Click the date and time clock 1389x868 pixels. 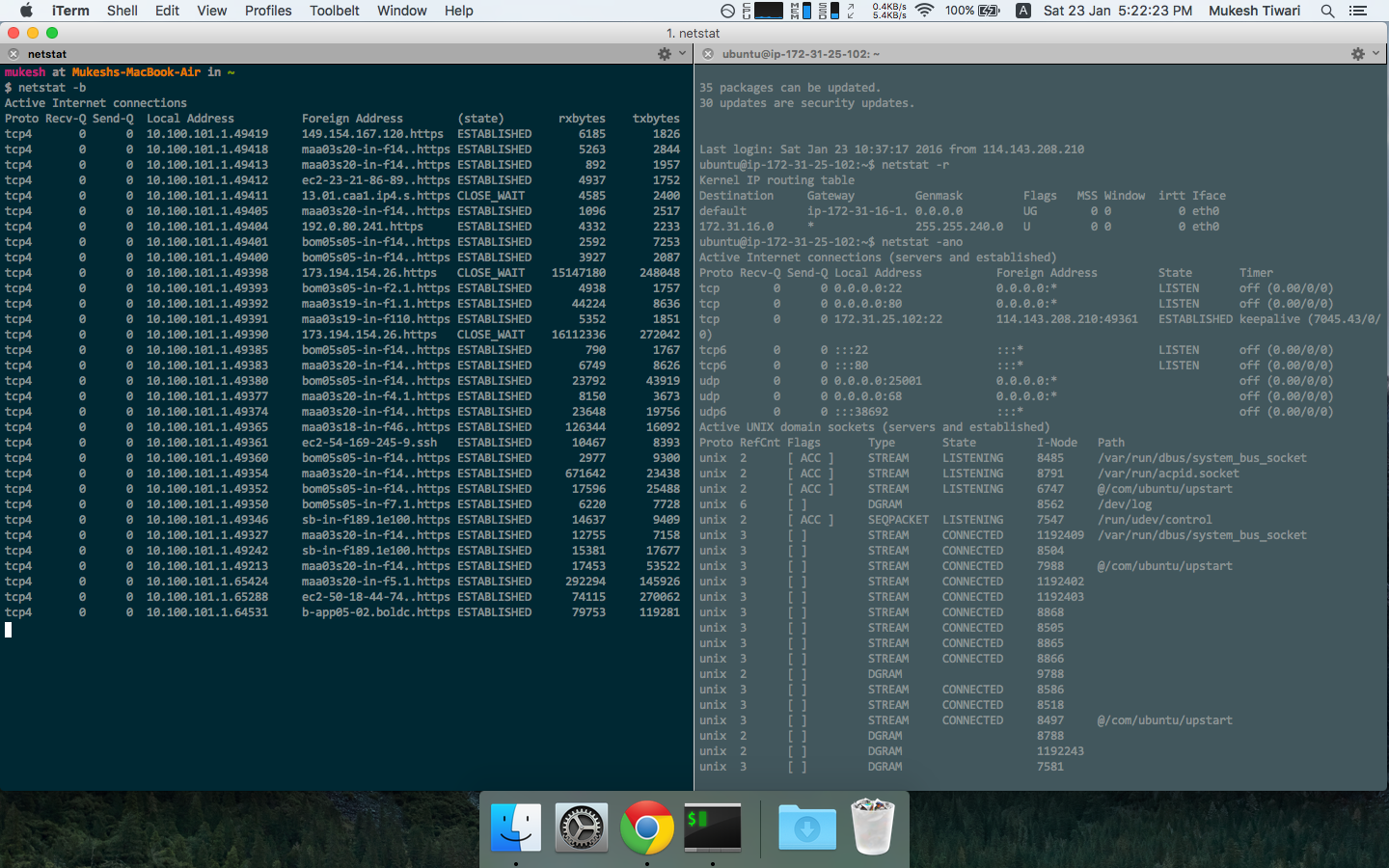1118,11
